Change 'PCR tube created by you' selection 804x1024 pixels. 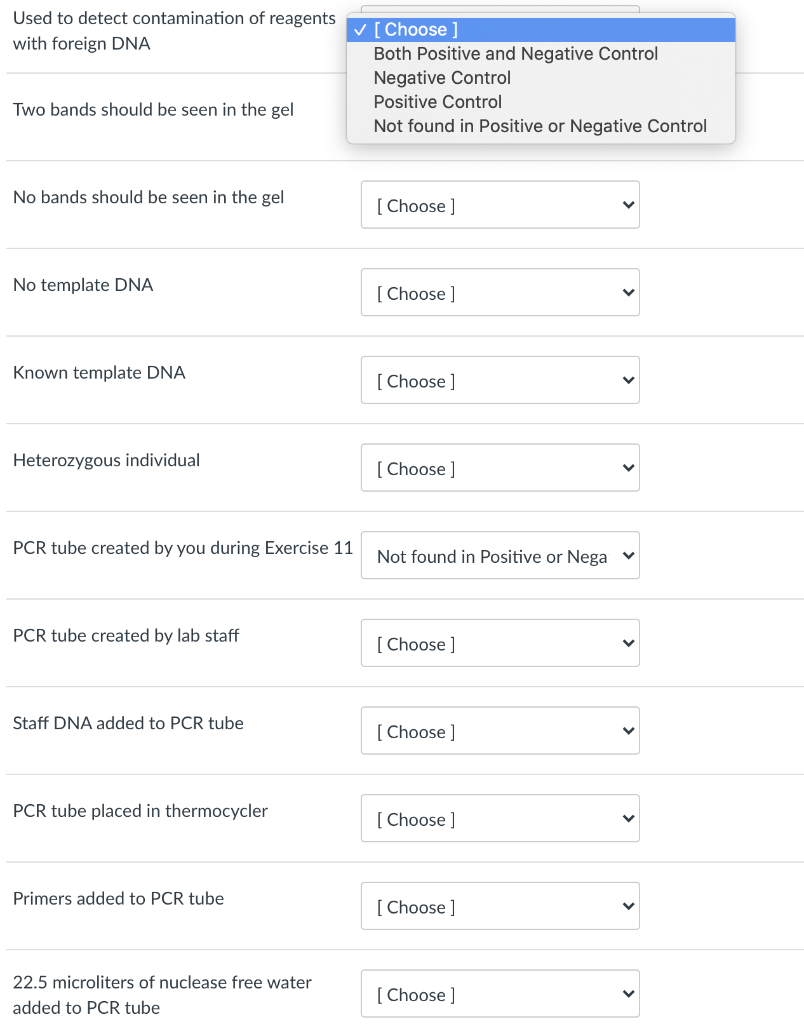click(x=500, y=557)
